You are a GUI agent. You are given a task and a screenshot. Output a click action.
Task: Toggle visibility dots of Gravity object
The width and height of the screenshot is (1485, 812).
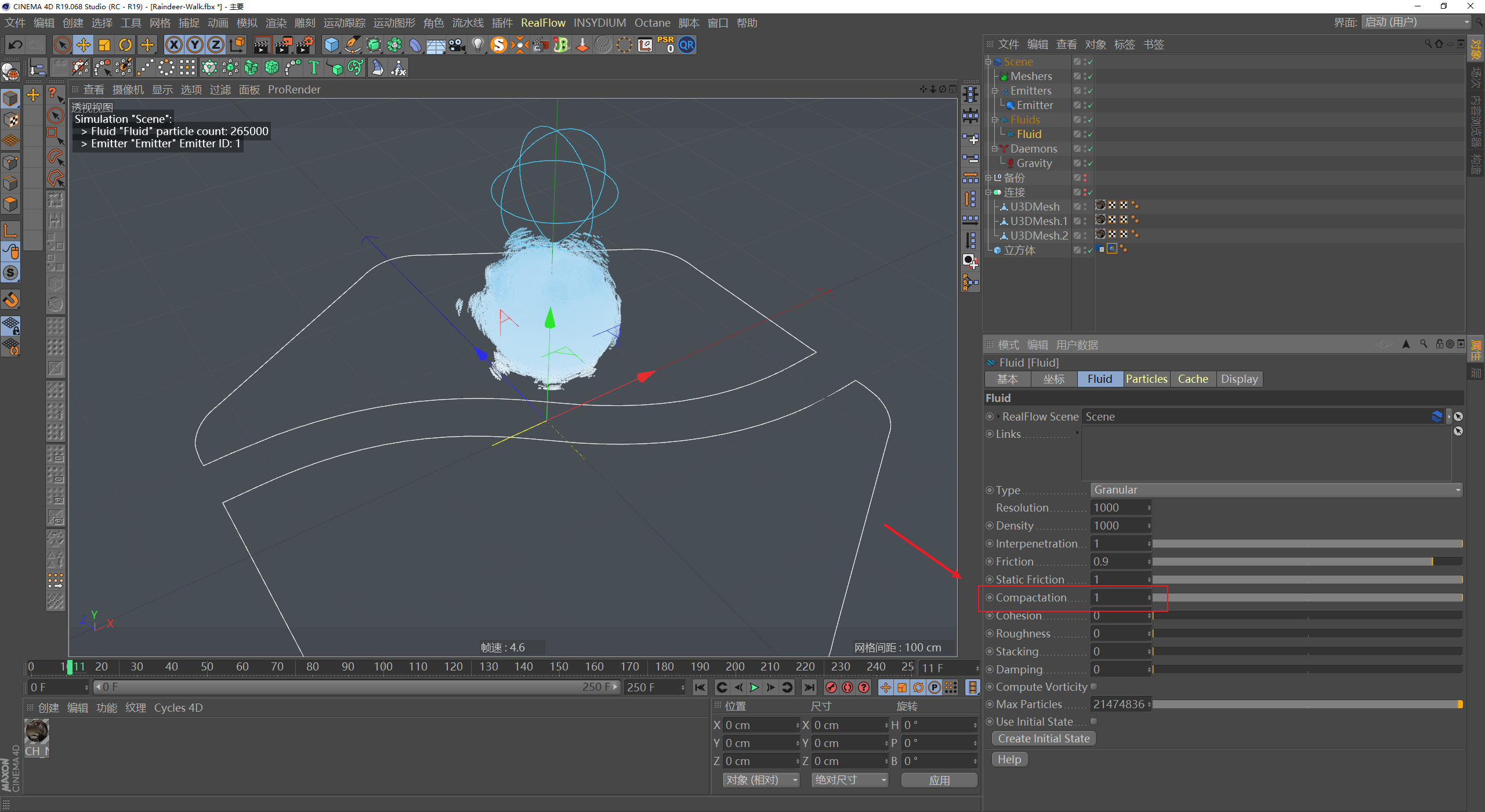pyautogui.click(x=1085, y=163)
